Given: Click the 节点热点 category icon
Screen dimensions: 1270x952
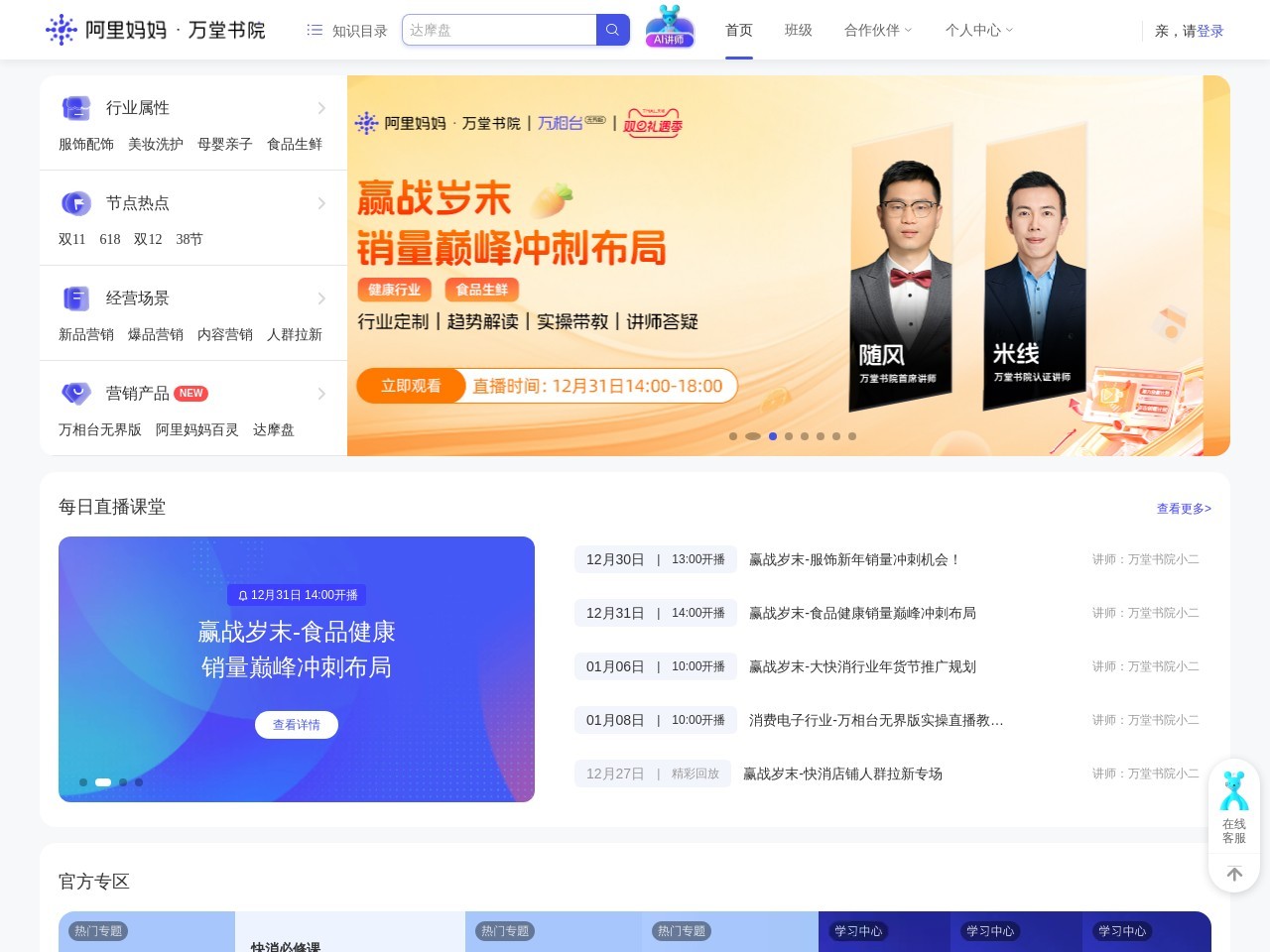Looking at the screenshot, I should (x=76, y=203).
